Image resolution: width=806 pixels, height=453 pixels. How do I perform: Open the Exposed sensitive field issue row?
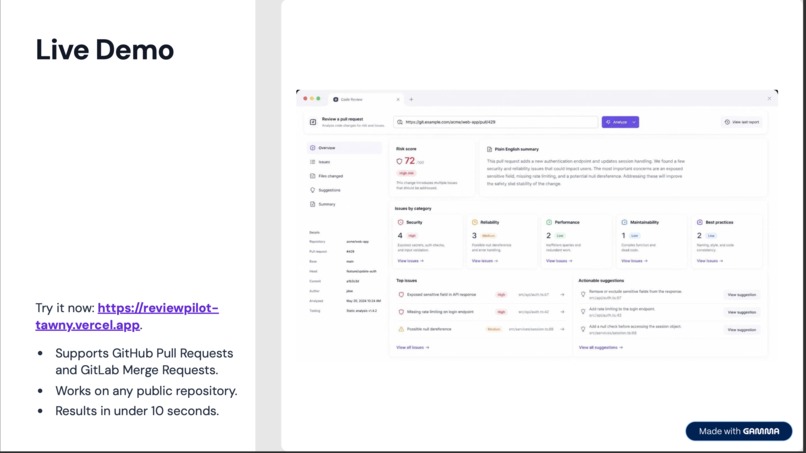pos(481,295)
